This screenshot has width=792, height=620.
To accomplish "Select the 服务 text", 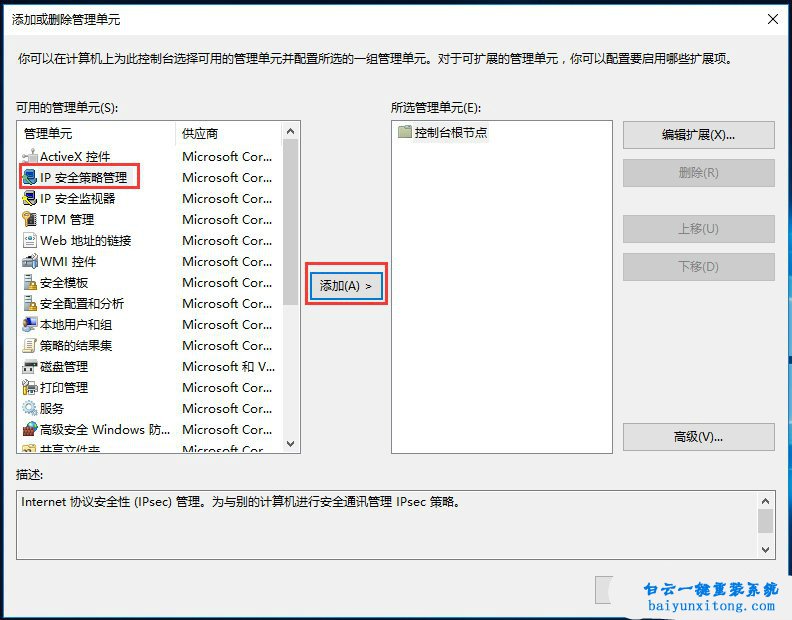I will [x=52, y=408].
